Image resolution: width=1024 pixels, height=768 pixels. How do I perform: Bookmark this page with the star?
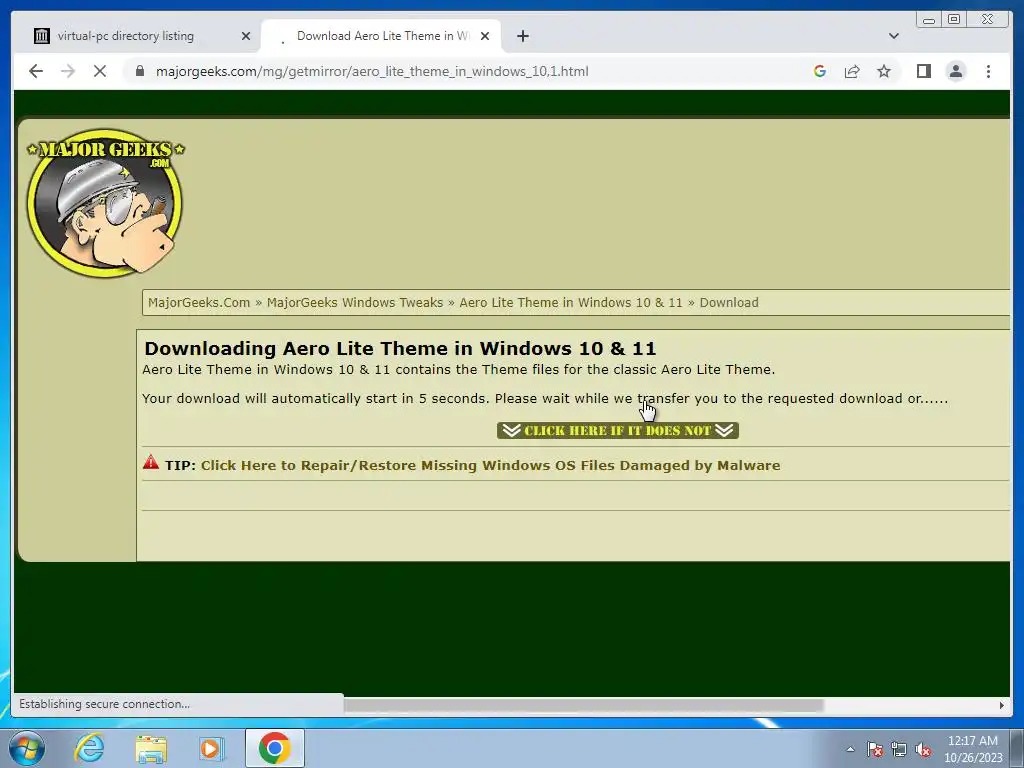pos(884,71)
